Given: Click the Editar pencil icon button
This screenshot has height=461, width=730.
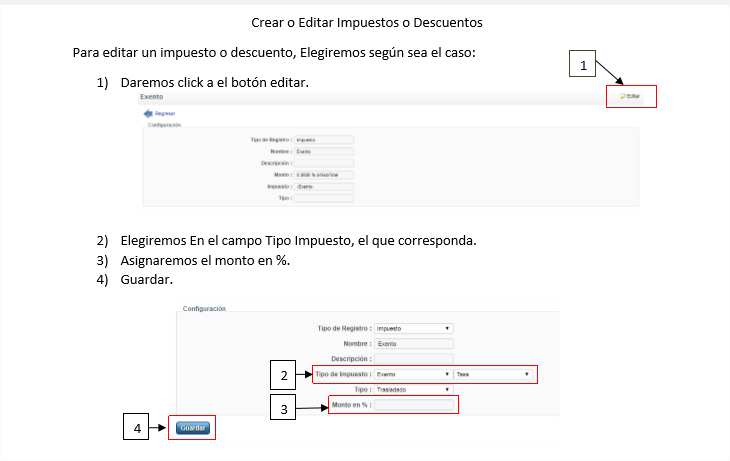Looking at the screenshot, I should coord(630,96).
